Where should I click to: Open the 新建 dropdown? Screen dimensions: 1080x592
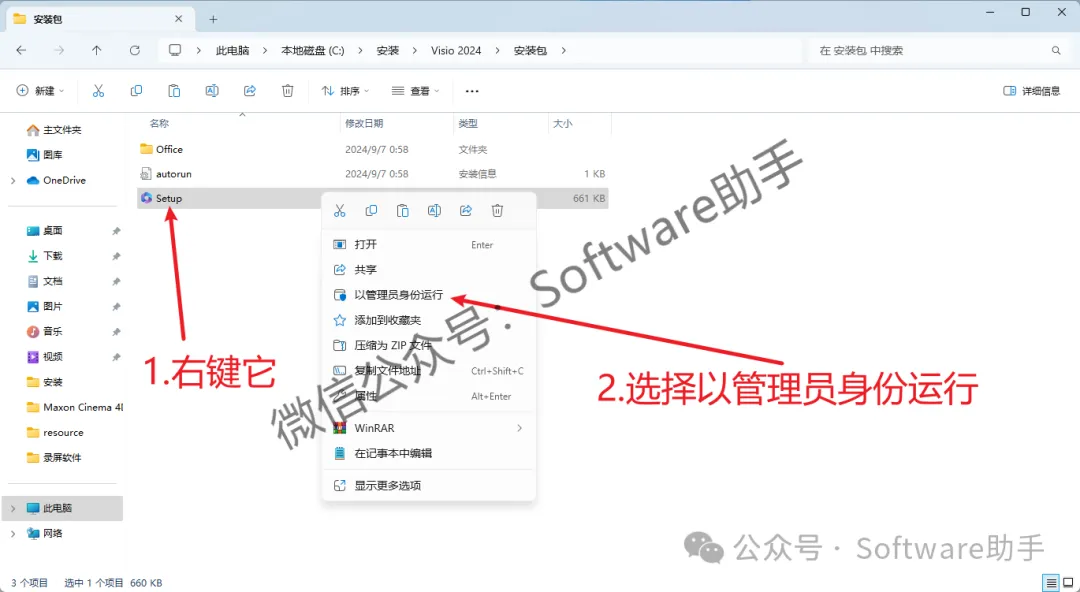40,91
